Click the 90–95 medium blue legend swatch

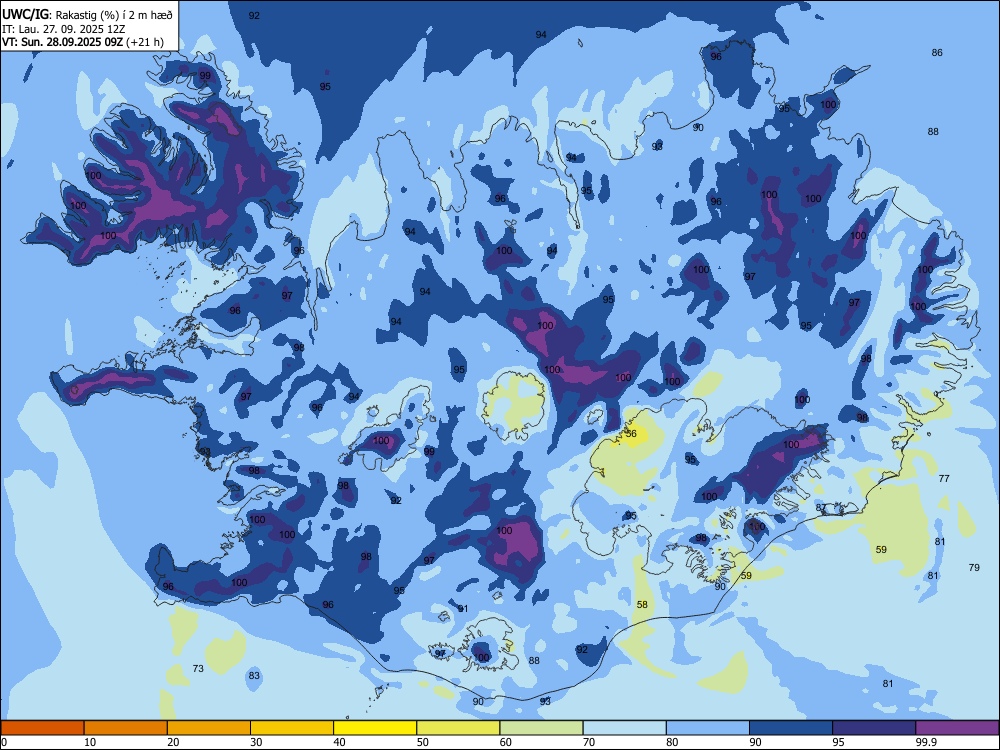(791, 728)
